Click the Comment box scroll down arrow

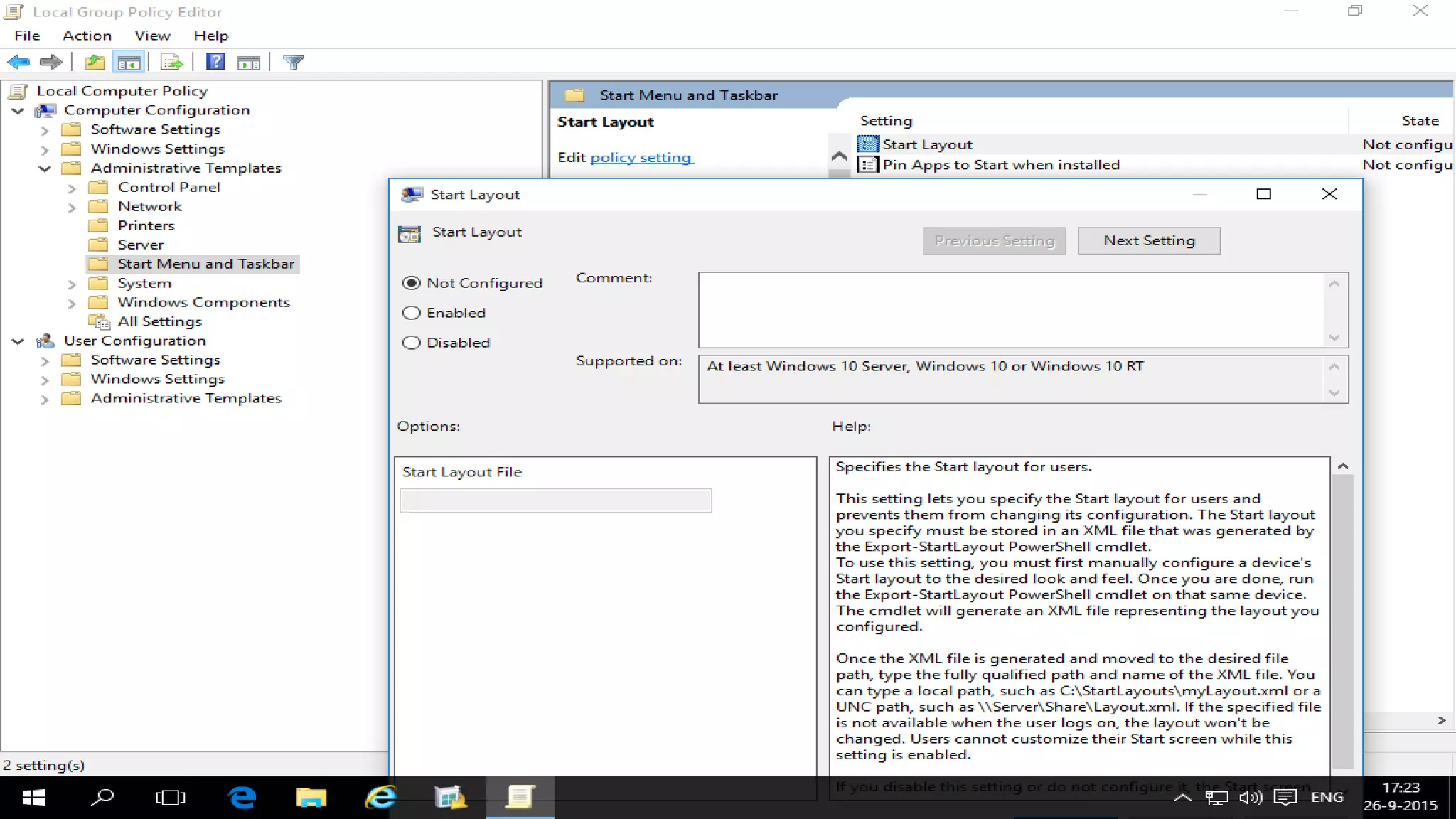tap(1334, 337)
